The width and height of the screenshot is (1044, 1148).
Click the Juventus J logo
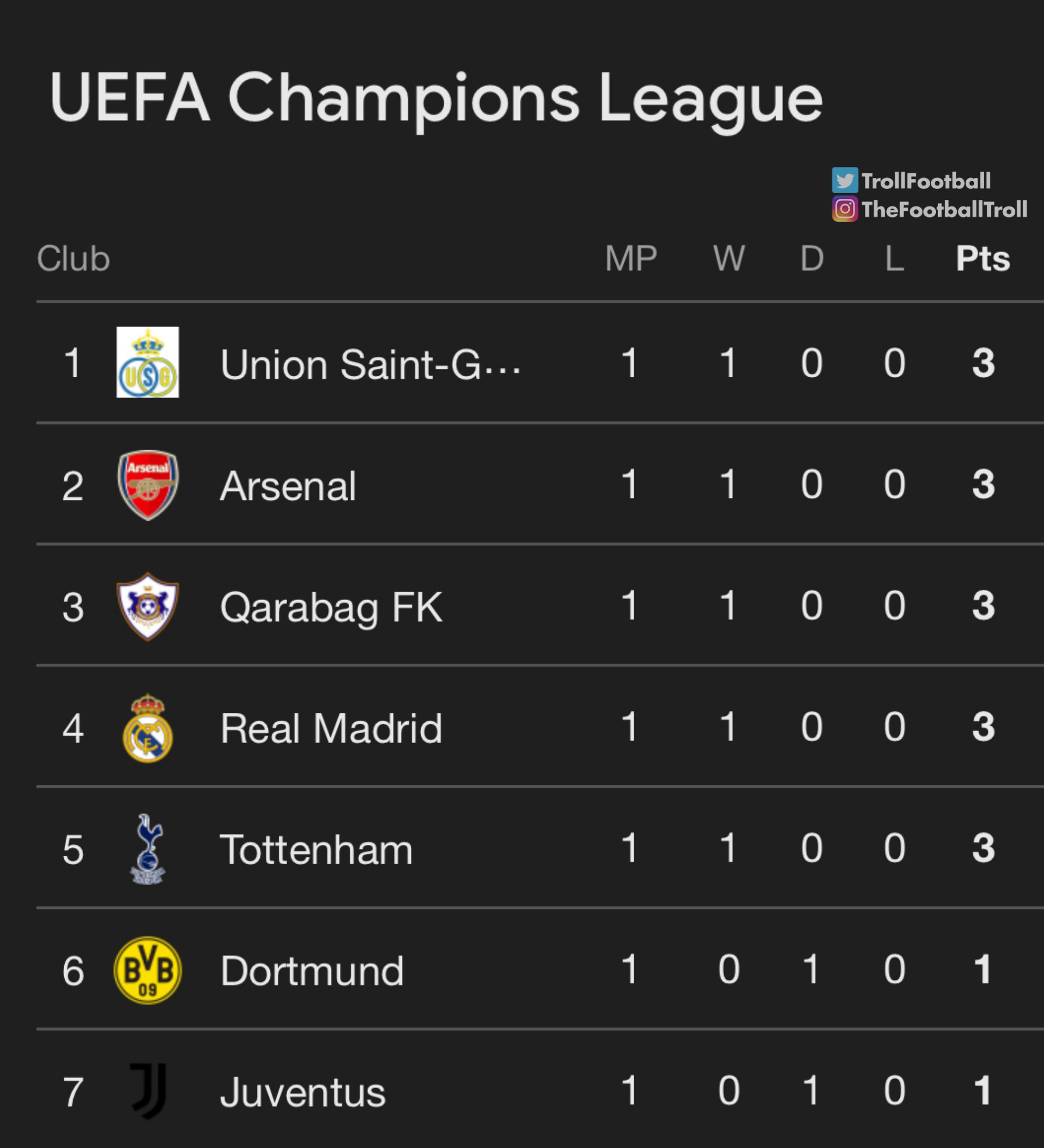(149, 1091)
